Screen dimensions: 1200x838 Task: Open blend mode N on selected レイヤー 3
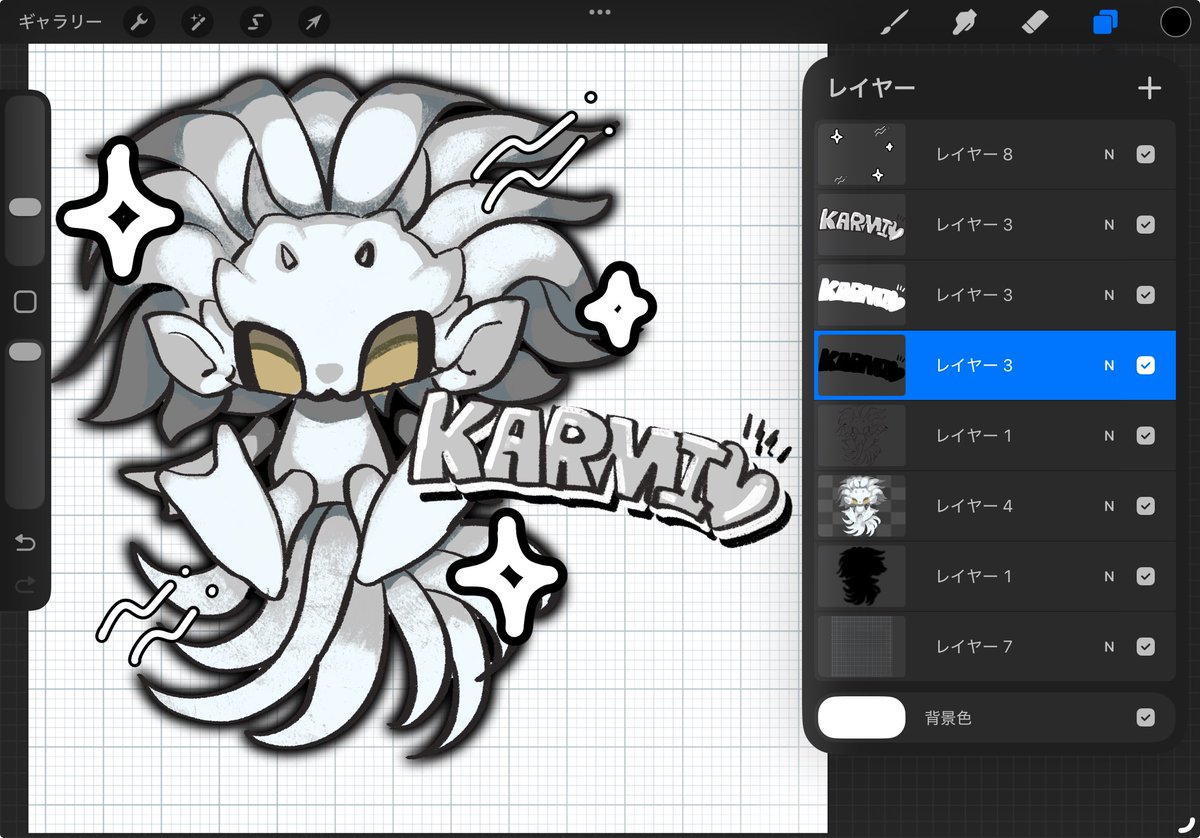tap(1109, 365)
